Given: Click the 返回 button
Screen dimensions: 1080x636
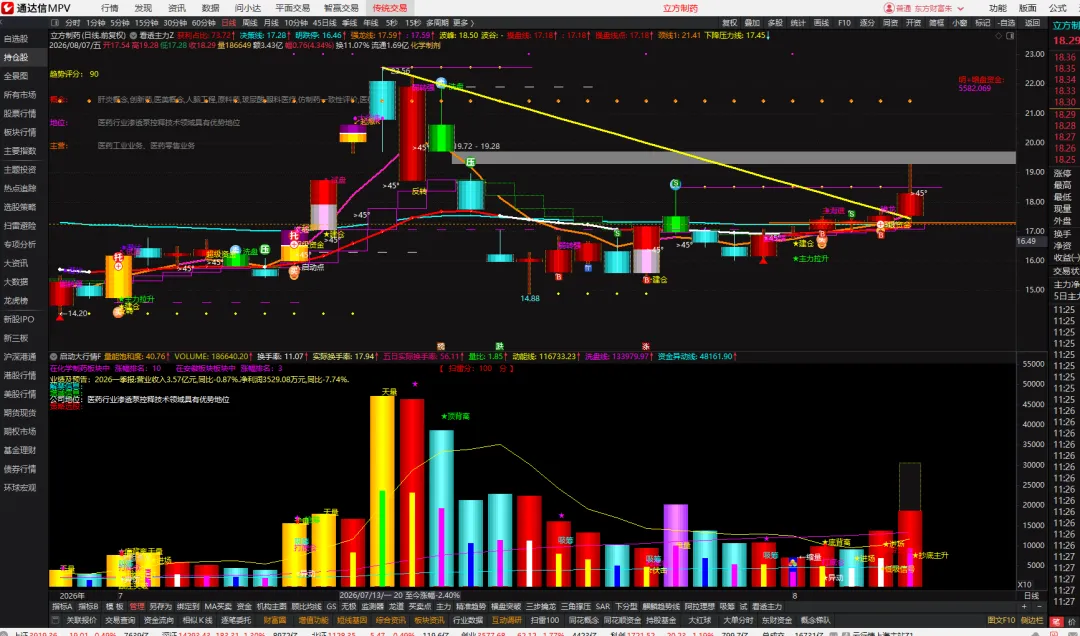Looking at the screenshot, I should pyautogui.click(x=1032, y=23).
